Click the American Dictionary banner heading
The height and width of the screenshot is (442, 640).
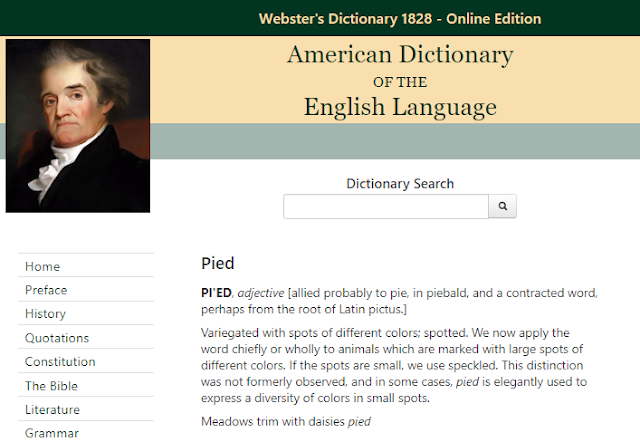pyautogui.click(x=400, y=55)
